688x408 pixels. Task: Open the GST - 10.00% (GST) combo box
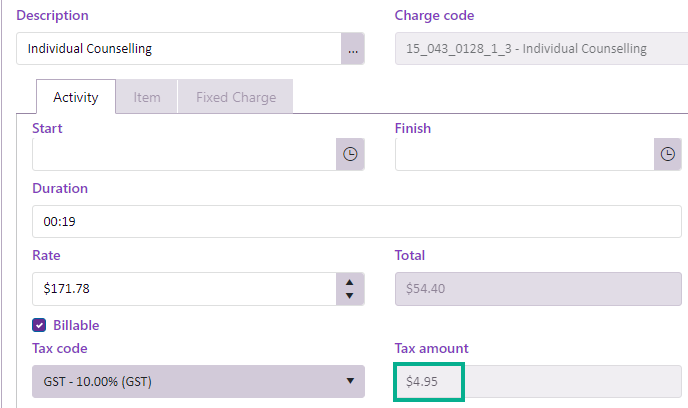click(x=185, y=381)
